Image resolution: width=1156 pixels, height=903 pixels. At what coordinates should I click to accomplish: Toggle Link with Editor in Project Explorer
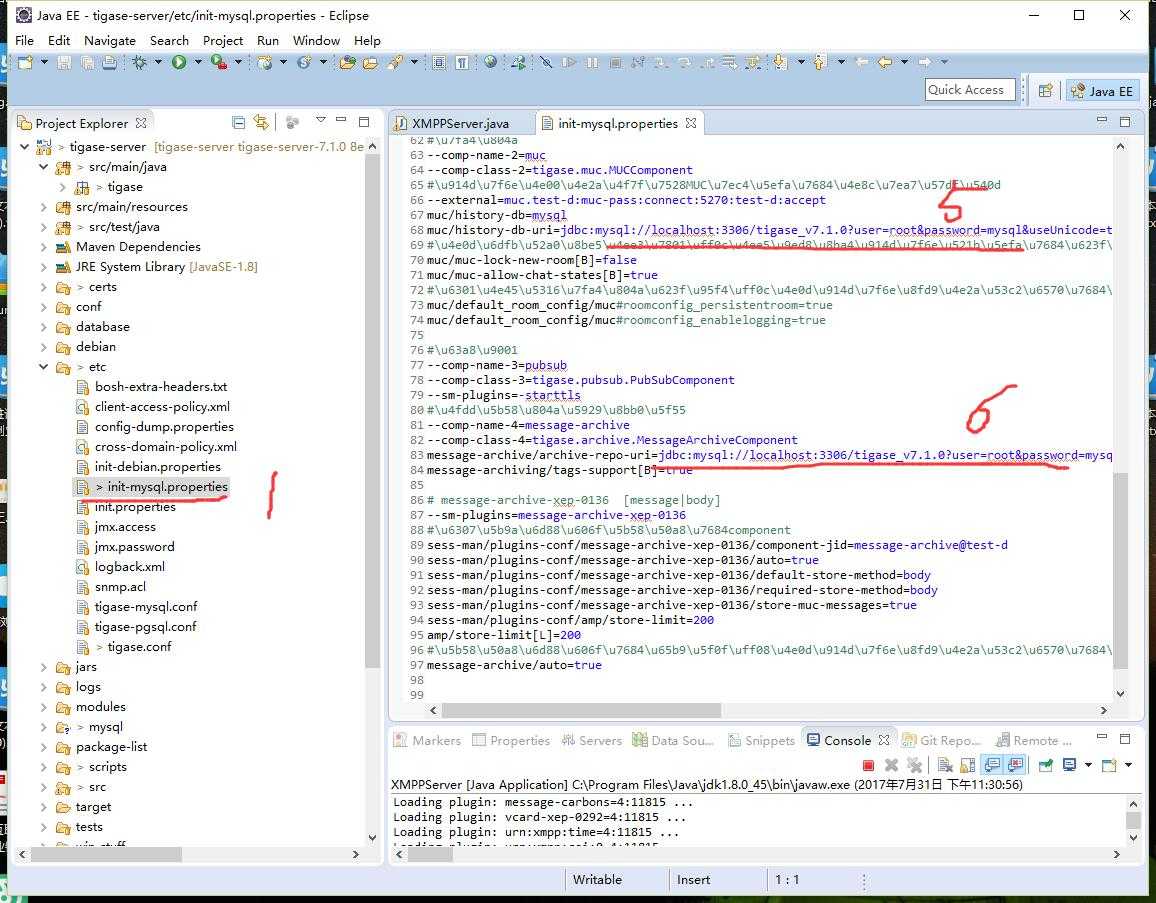pyautogui.click(x=261, y=122)
